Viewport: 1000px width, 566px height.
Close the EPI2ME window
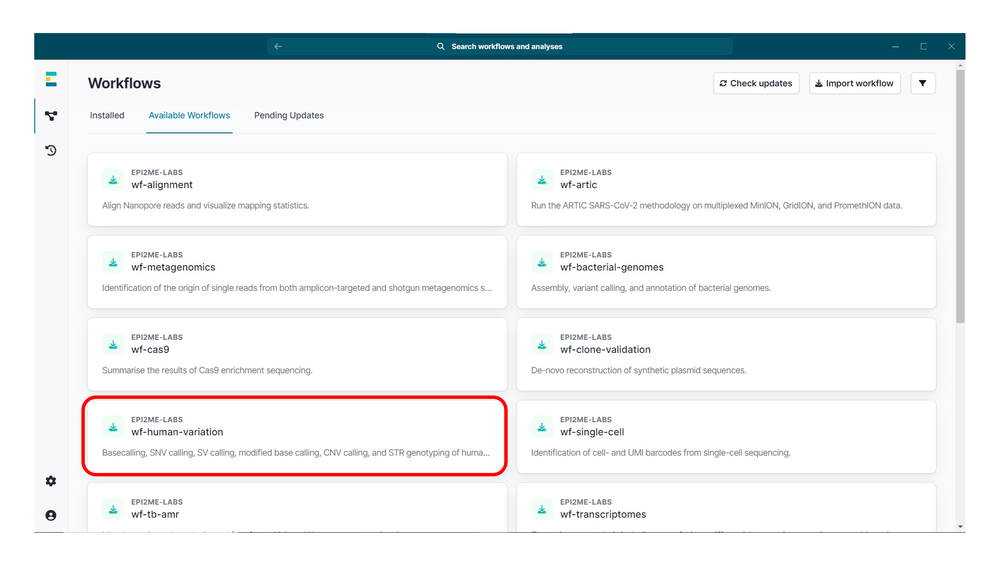click(x=951, y=47)
